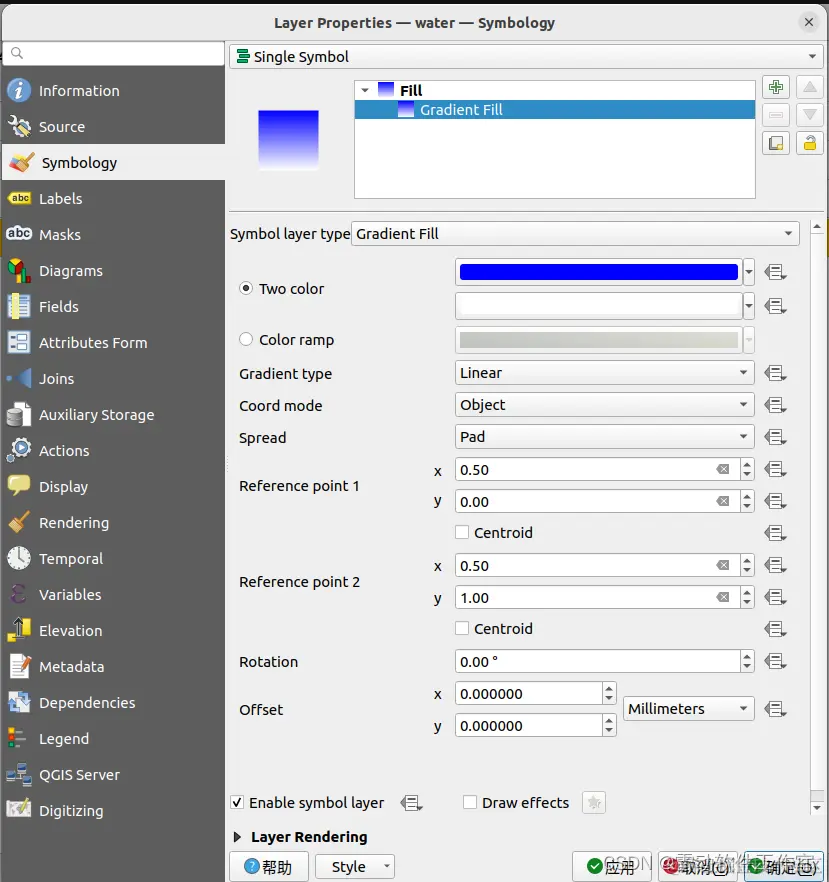Image resolution: width=829 pixels, height=882 pixels.
Task: Open data-defined override for Gradient type
Action: [775, 373]
